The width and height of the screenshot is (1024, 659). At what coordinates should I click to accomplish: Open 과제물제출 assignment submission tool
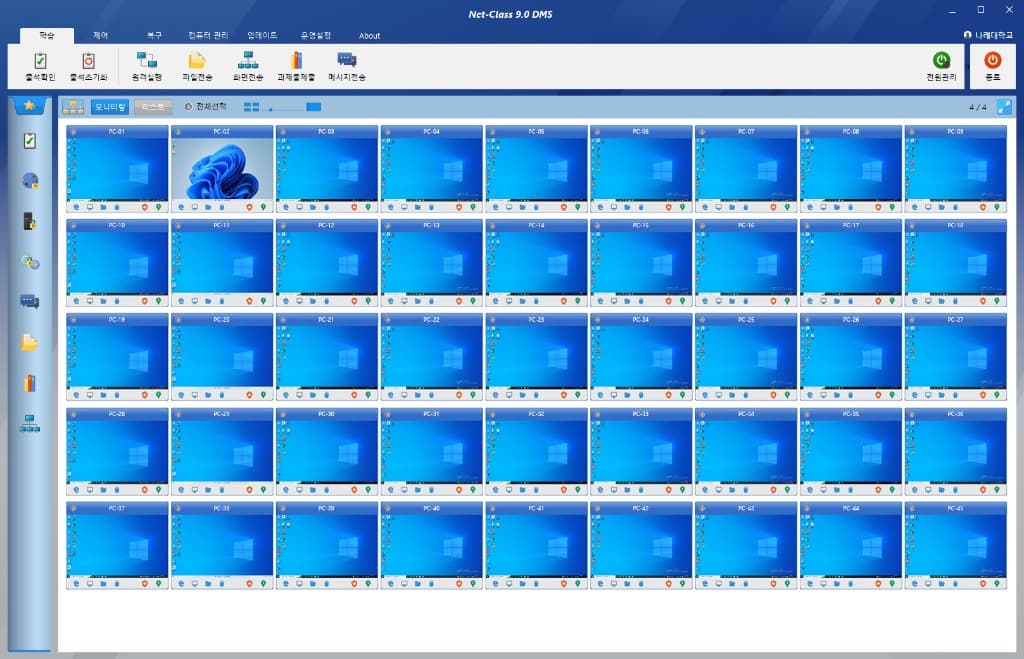[296, 67]
